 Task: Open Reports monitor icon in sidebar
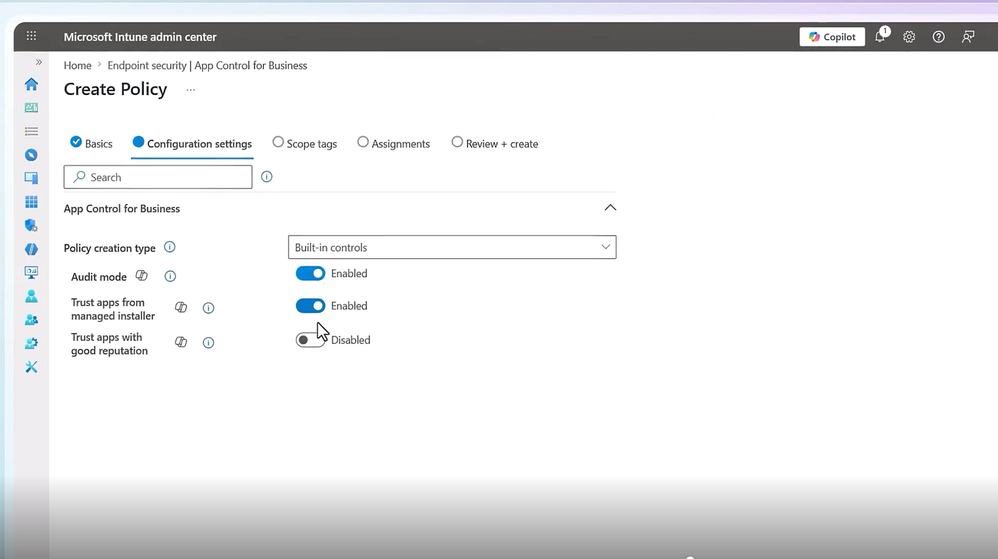coord(31,272)
